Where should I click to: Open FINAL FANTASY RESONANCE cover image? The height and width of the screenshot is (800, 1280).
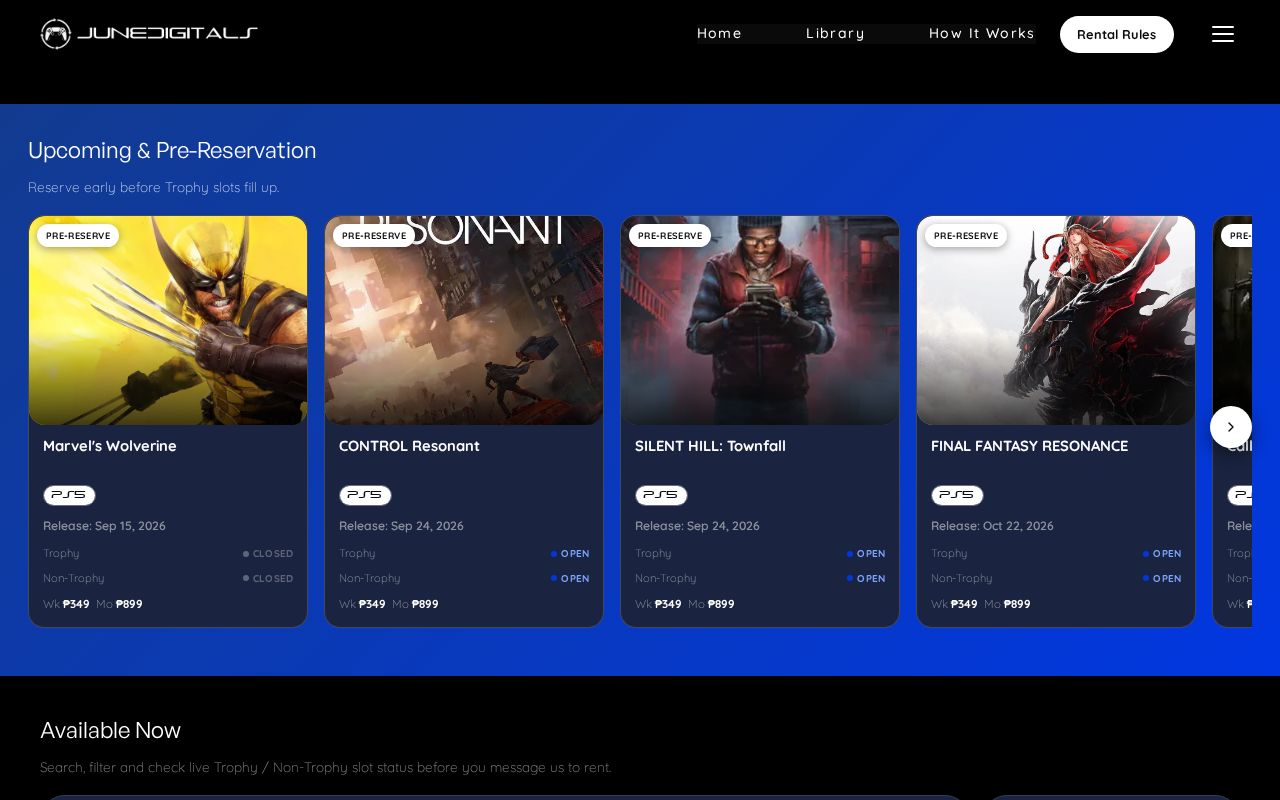point(1056,320)
